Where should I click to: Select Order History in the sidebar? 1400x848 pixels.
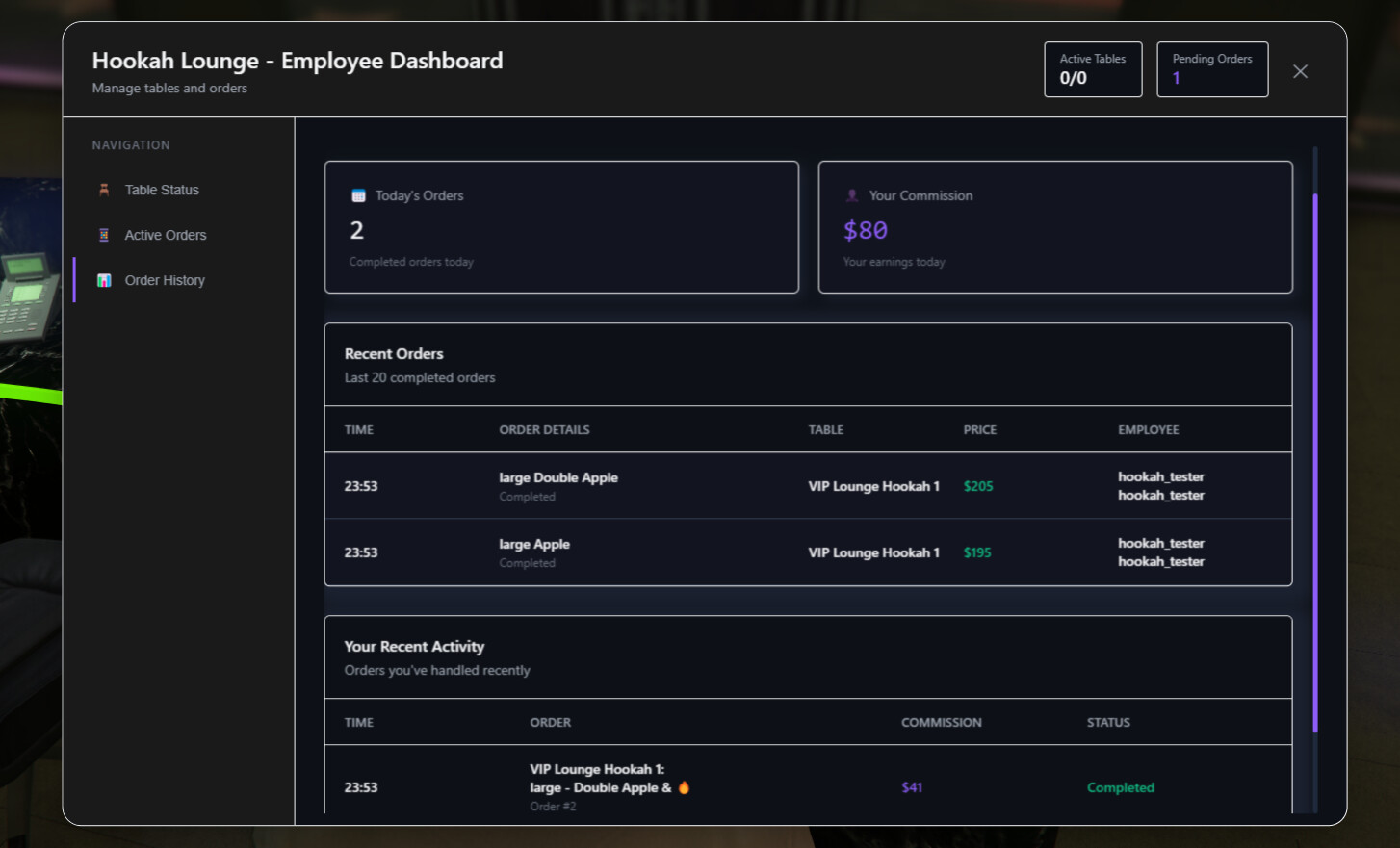(x=165, y=280)
